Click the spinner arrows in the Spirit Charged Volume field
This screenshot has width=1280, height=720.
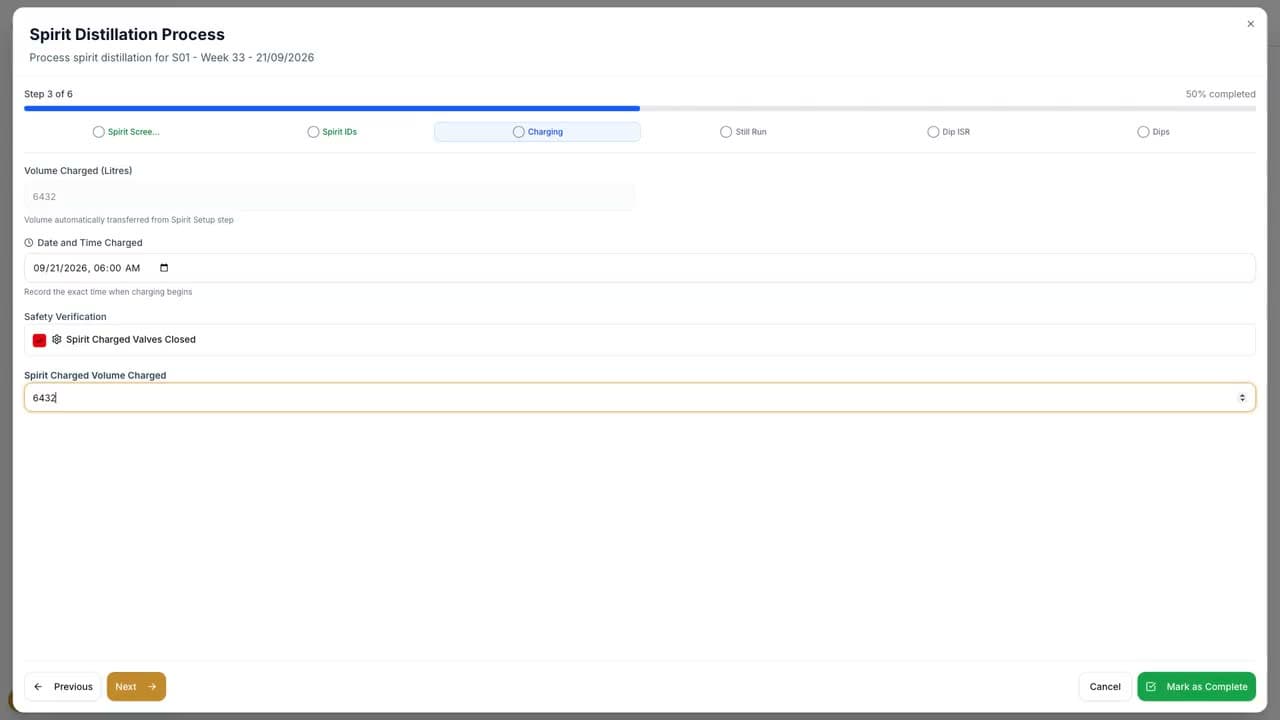[x=1242, y=398]
